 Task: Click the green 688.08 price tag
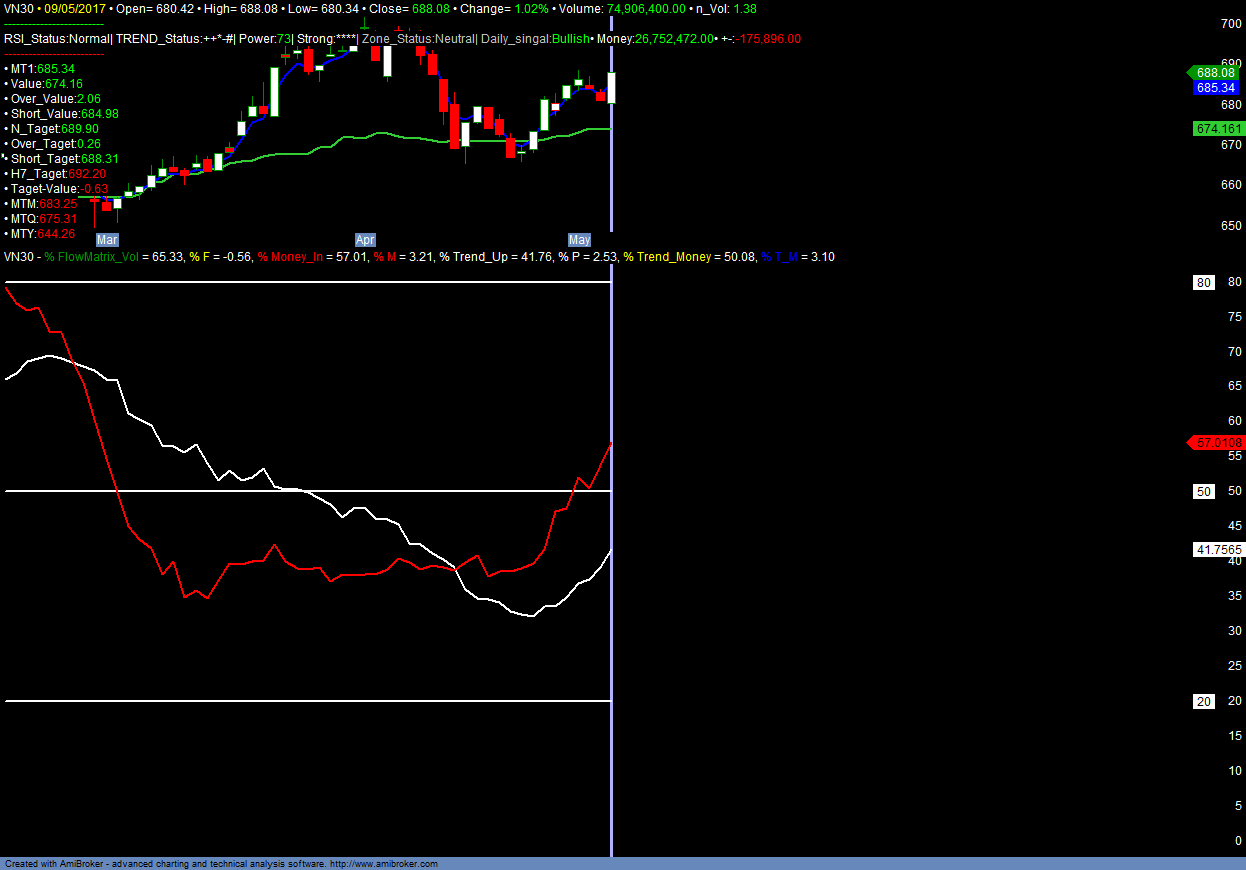click(x=1214, y=72)
